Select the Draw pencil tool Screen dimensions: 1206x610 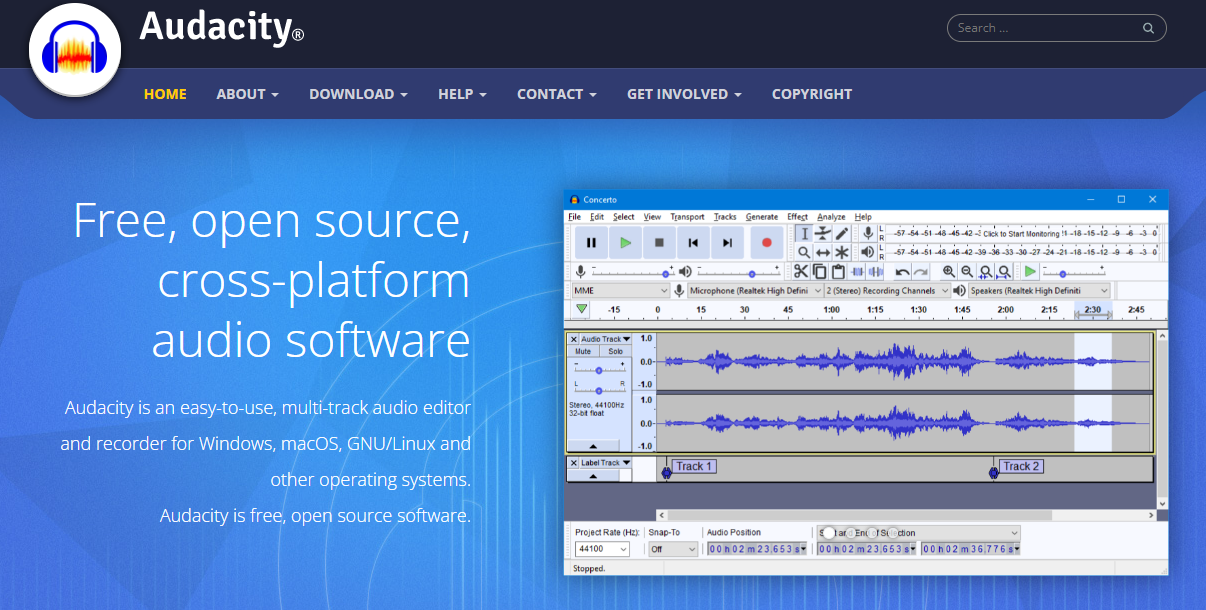(841, 233)
